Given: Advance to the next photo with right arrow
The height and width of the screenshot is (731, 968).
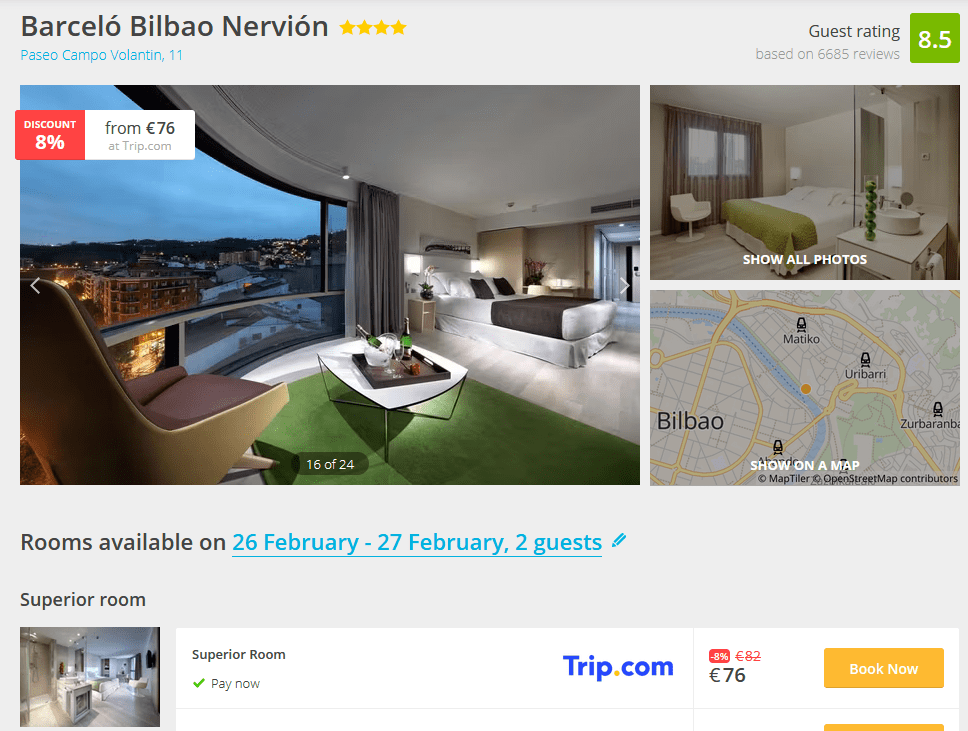Looking at the screenshot, I should pos(624,285).
